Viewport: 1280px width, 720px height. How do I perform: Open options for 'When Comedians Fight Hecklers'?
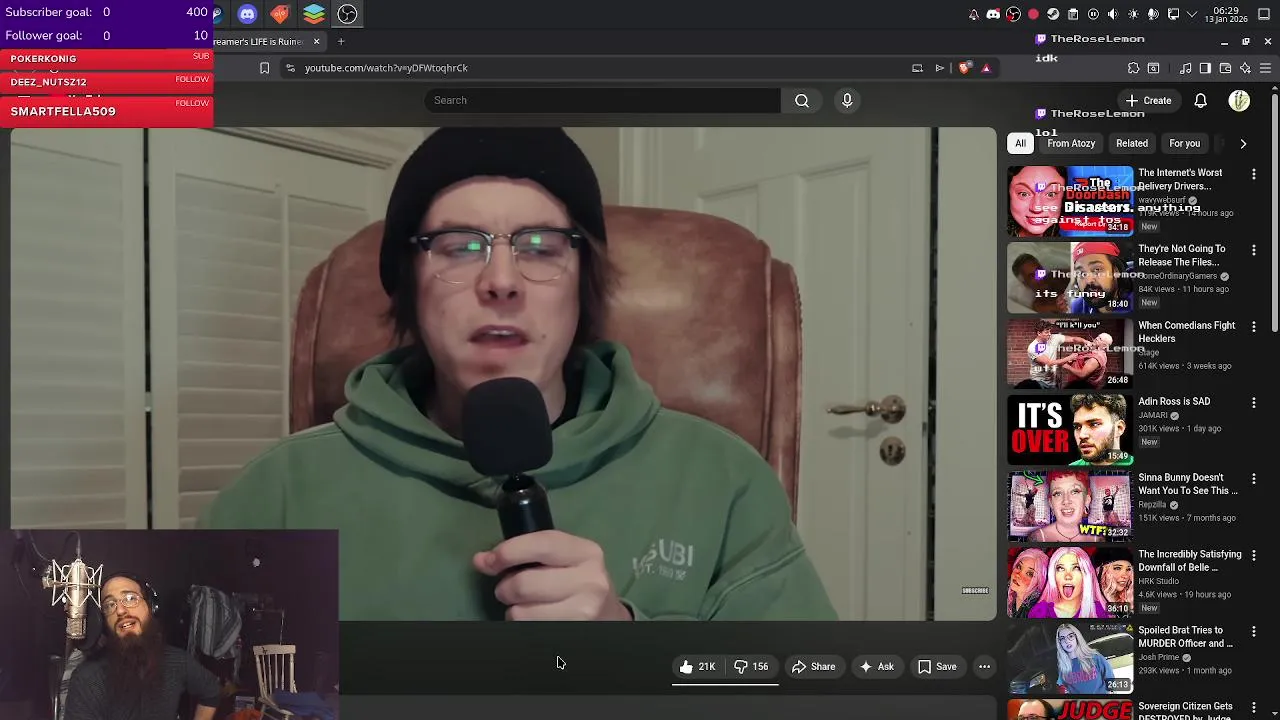1253,327
